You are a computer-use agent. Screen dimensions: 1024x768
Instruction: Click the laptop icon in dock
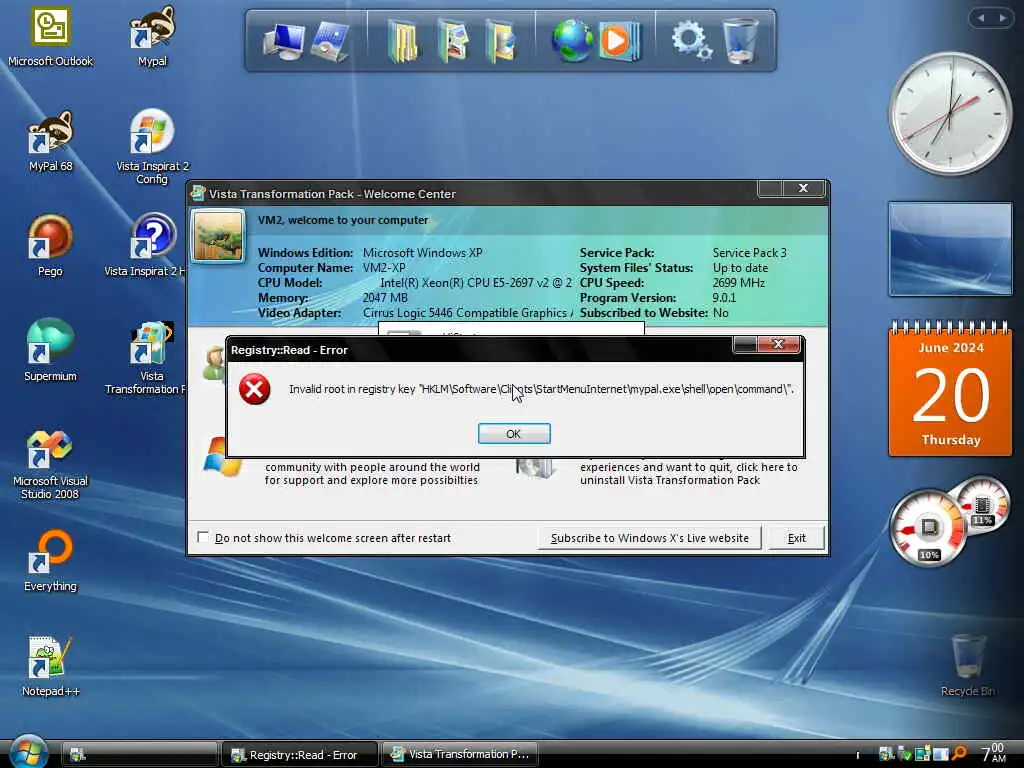point(330,40)
